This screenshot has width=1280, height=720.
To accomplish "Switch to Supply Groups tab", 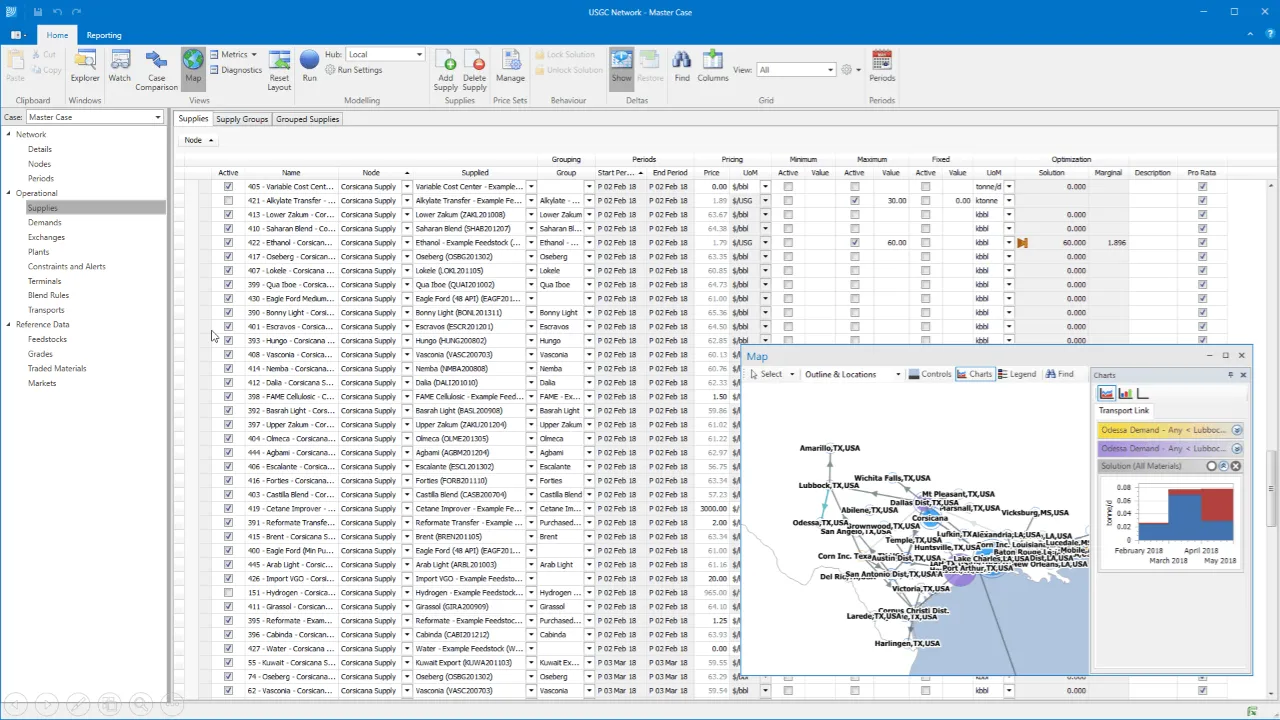I will [x=242, y=119].
